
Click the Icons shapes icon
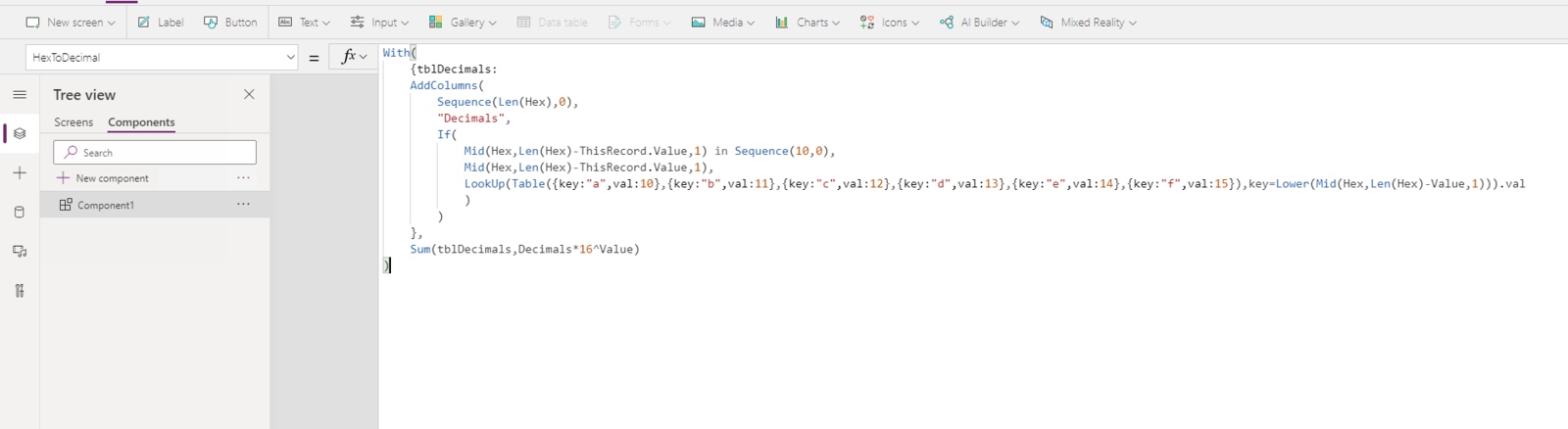point(867,23)
